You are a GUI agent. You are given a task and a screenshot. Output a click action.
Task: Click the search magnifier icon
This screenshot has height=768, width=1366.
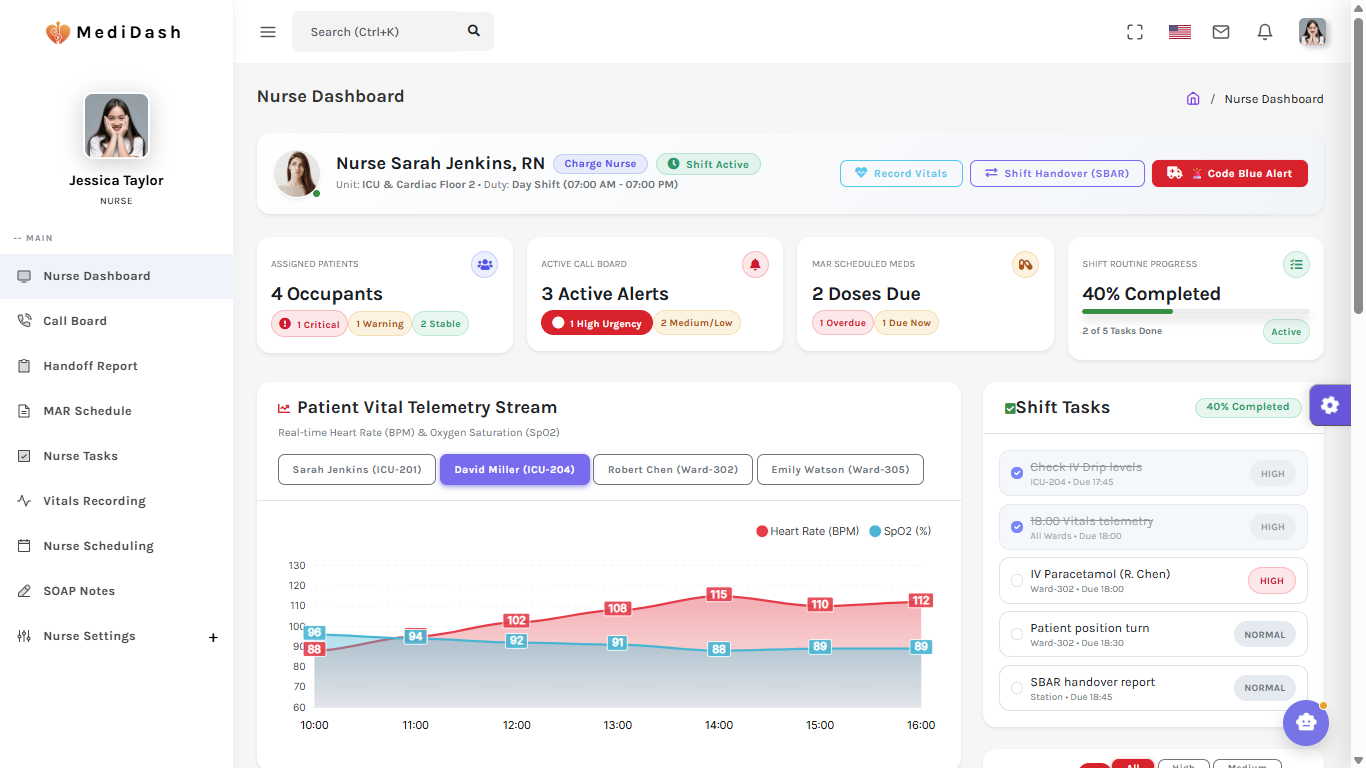pos(474,31)
